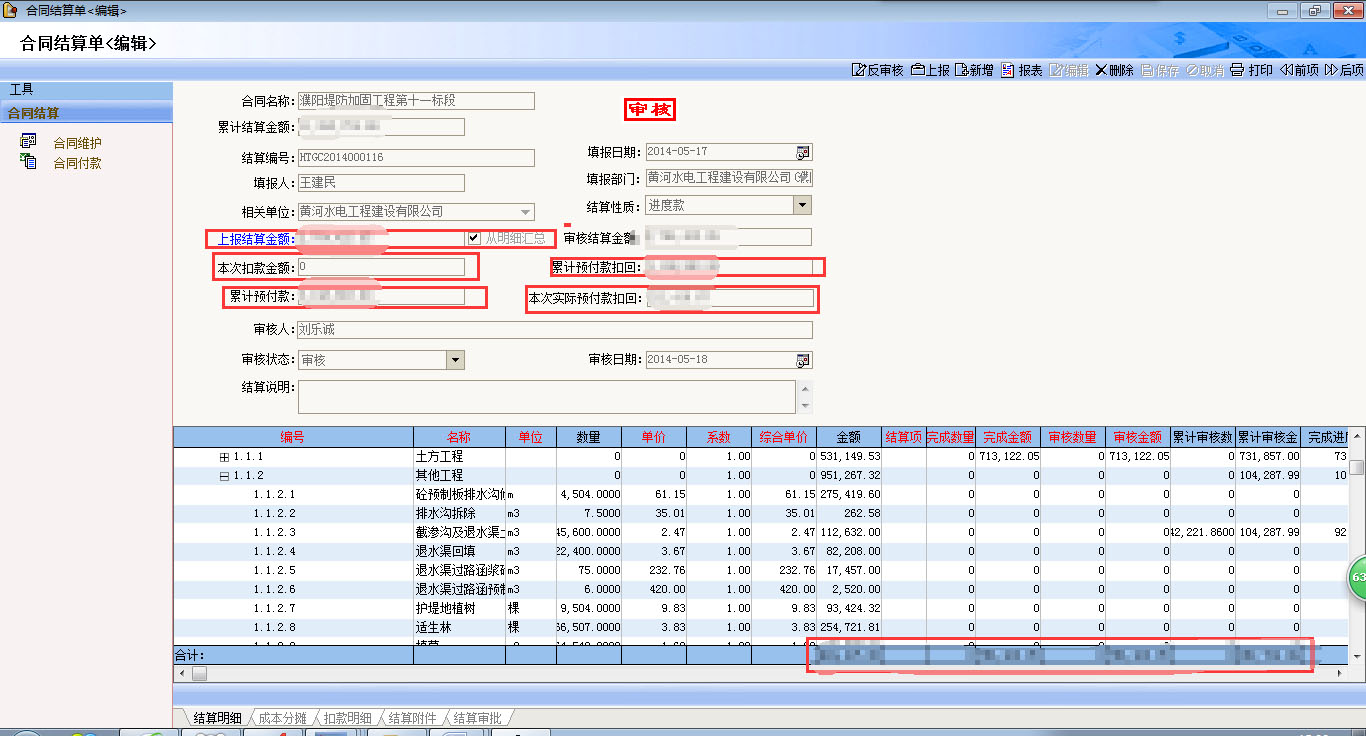
Task: Switch to the 结算审批 tab
Action: pyautogui.click(x=478, y=718)
